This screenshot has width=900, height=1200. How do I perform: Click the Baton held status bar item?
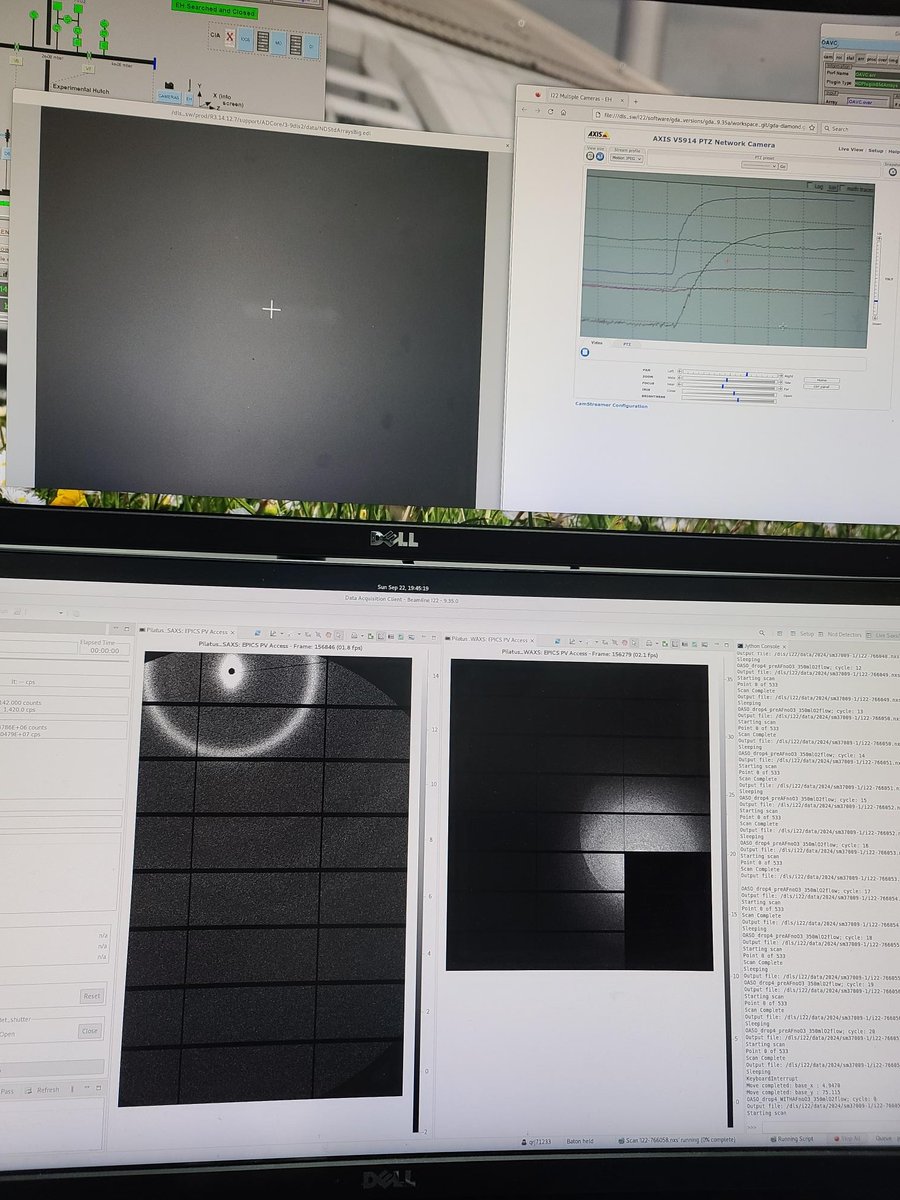(x=579, y=1141)
